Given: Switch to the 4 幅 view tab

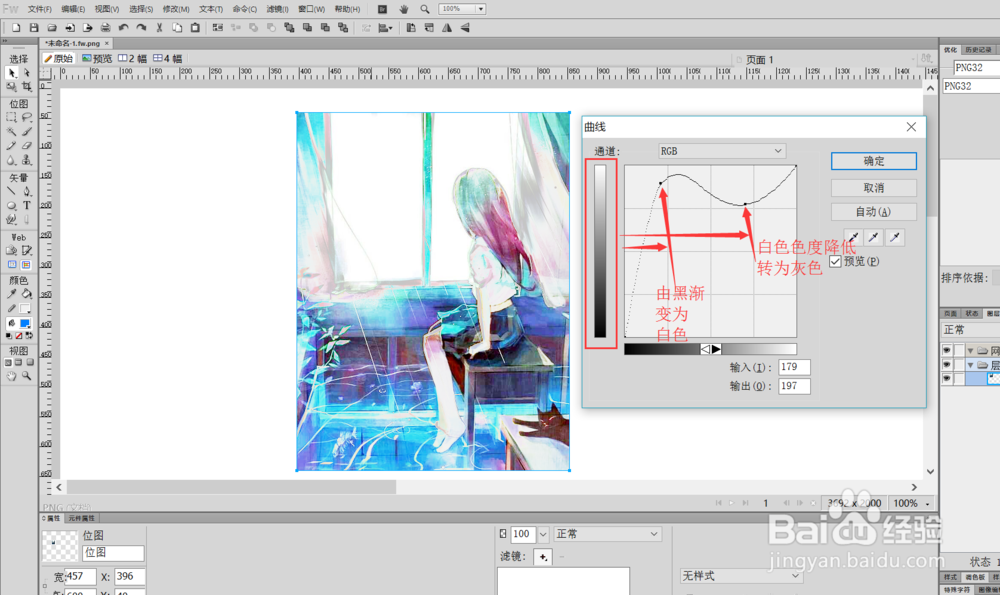Looking at the screenshot, I should pos(167,59).
